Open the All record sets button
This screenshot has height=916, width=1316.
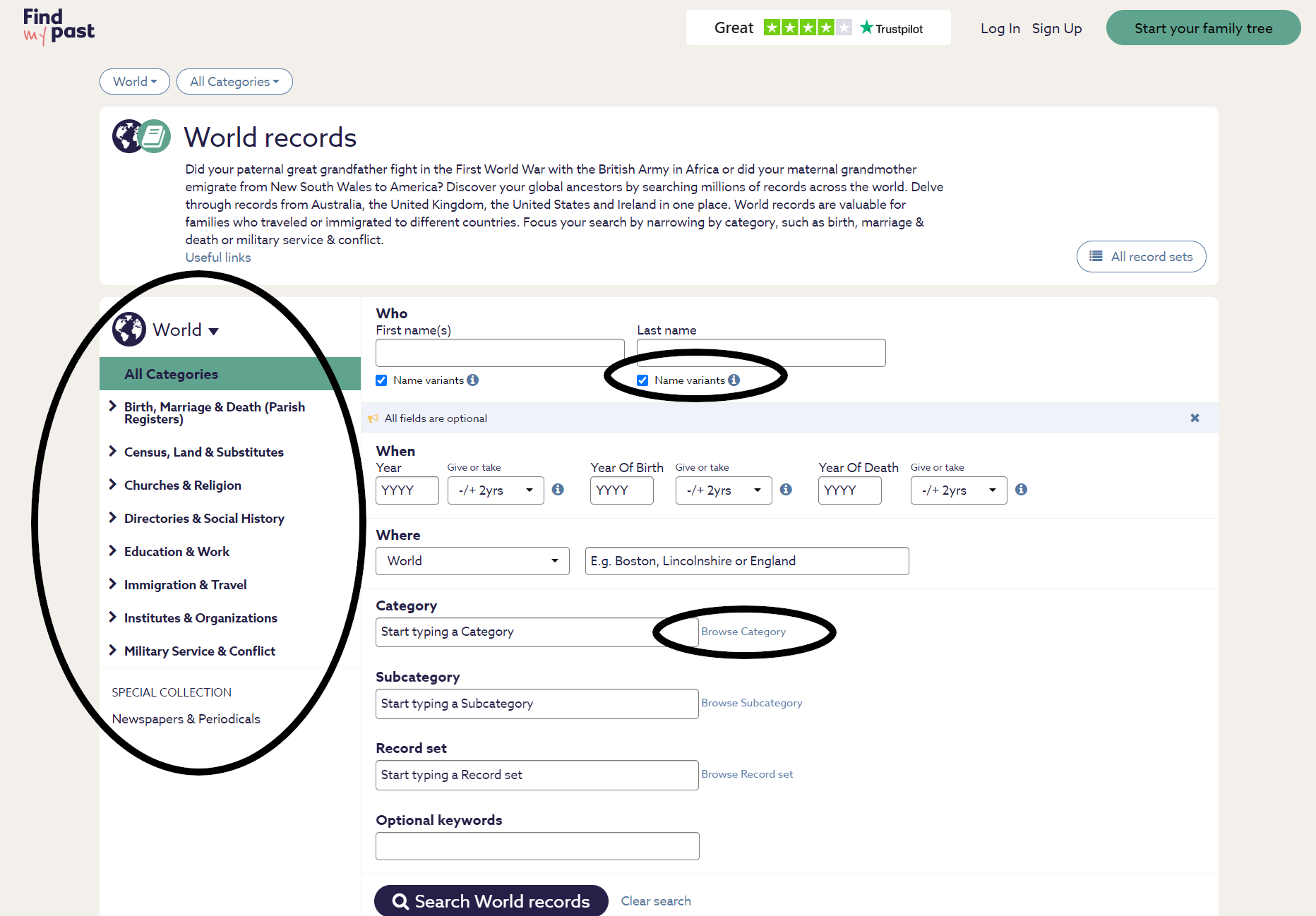1141,257
